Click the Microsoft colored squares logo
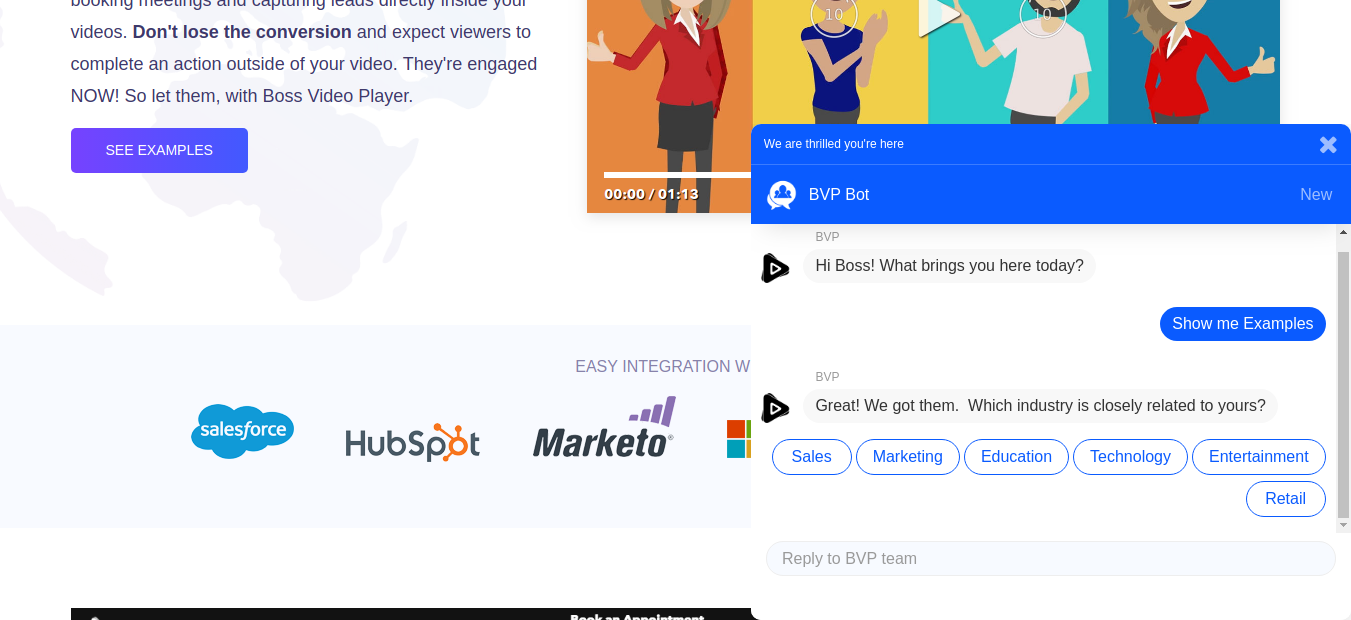The width and height of the screenshot is (1351, 620). [x=738, y=439]
